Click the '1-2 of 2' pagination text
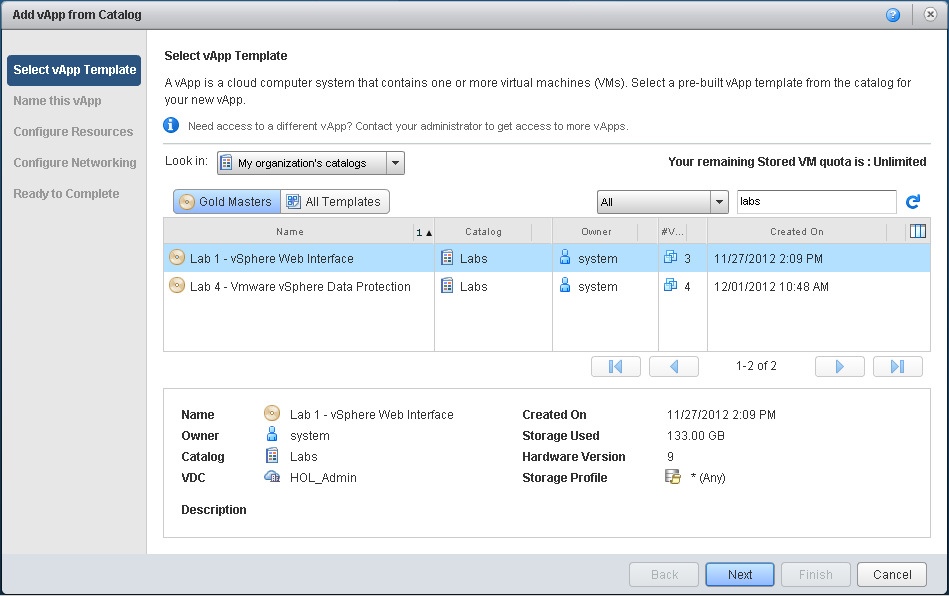Viewport: 949px width, 596px height. [756, 366]
